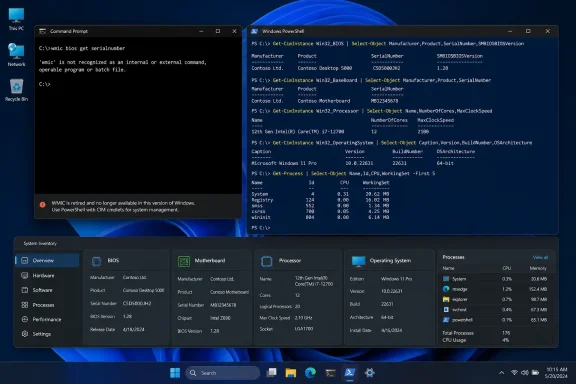Open the volume speaker tray icon
This screenshot has width=576, height=384.
point(525,373)
